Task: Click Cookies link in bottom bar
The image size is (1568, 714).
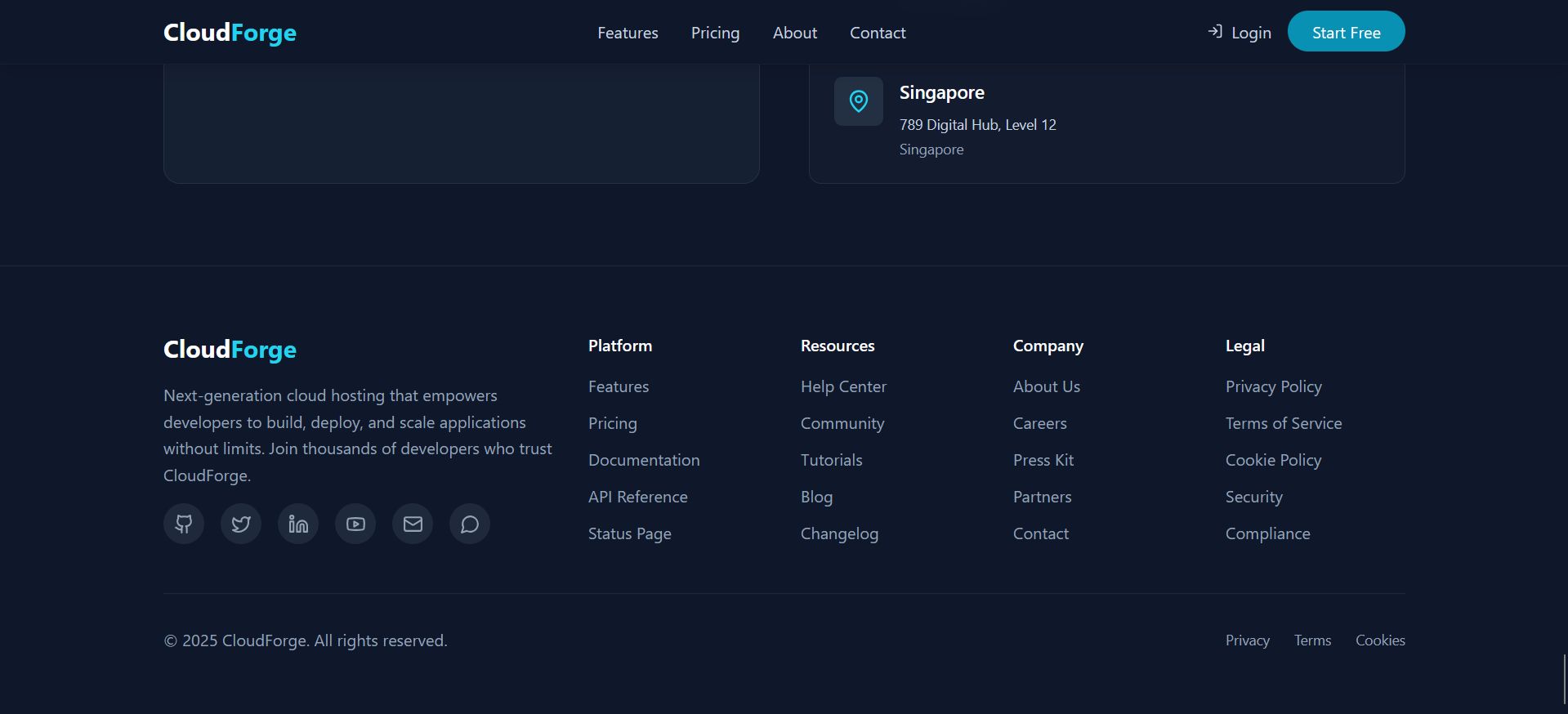Action: 1380,640
